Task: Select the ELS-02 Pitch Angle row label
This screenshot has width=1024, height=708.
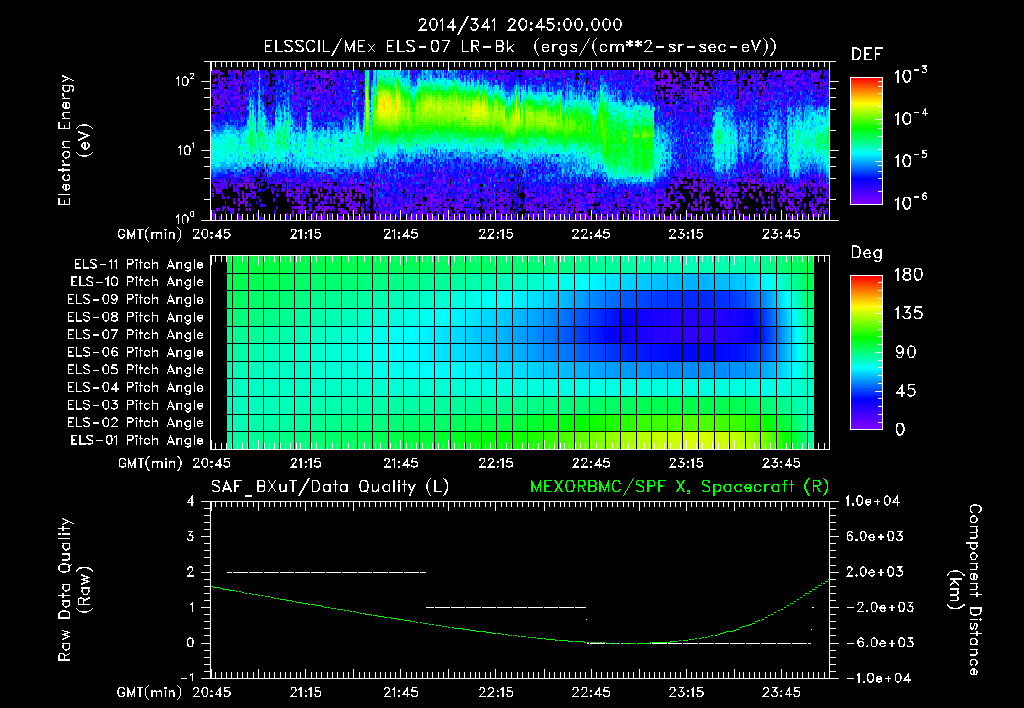Action: [136, 423]
